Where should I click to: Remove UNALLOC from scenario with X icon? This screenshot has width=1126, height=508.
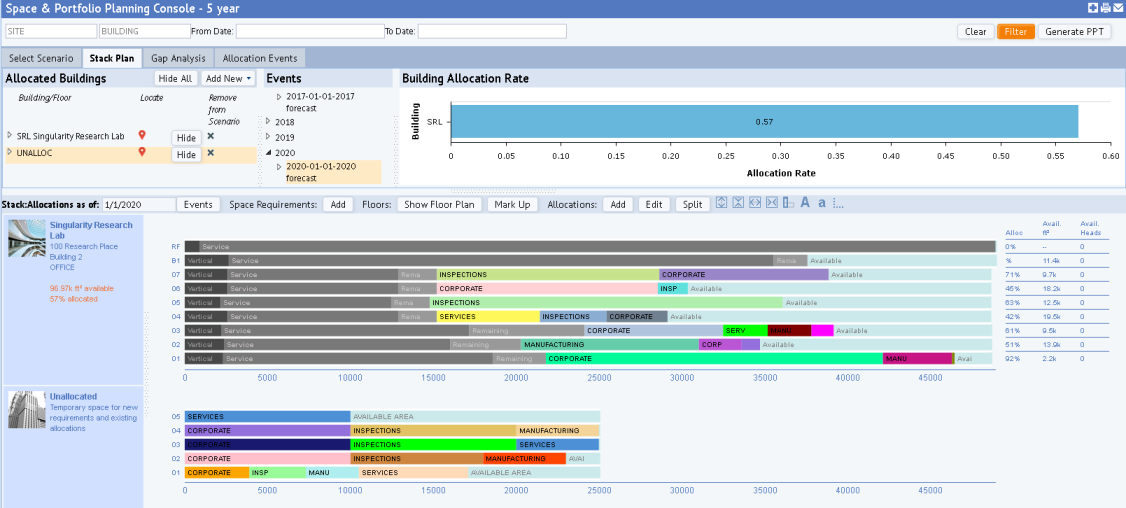click(x=210, y=153)
